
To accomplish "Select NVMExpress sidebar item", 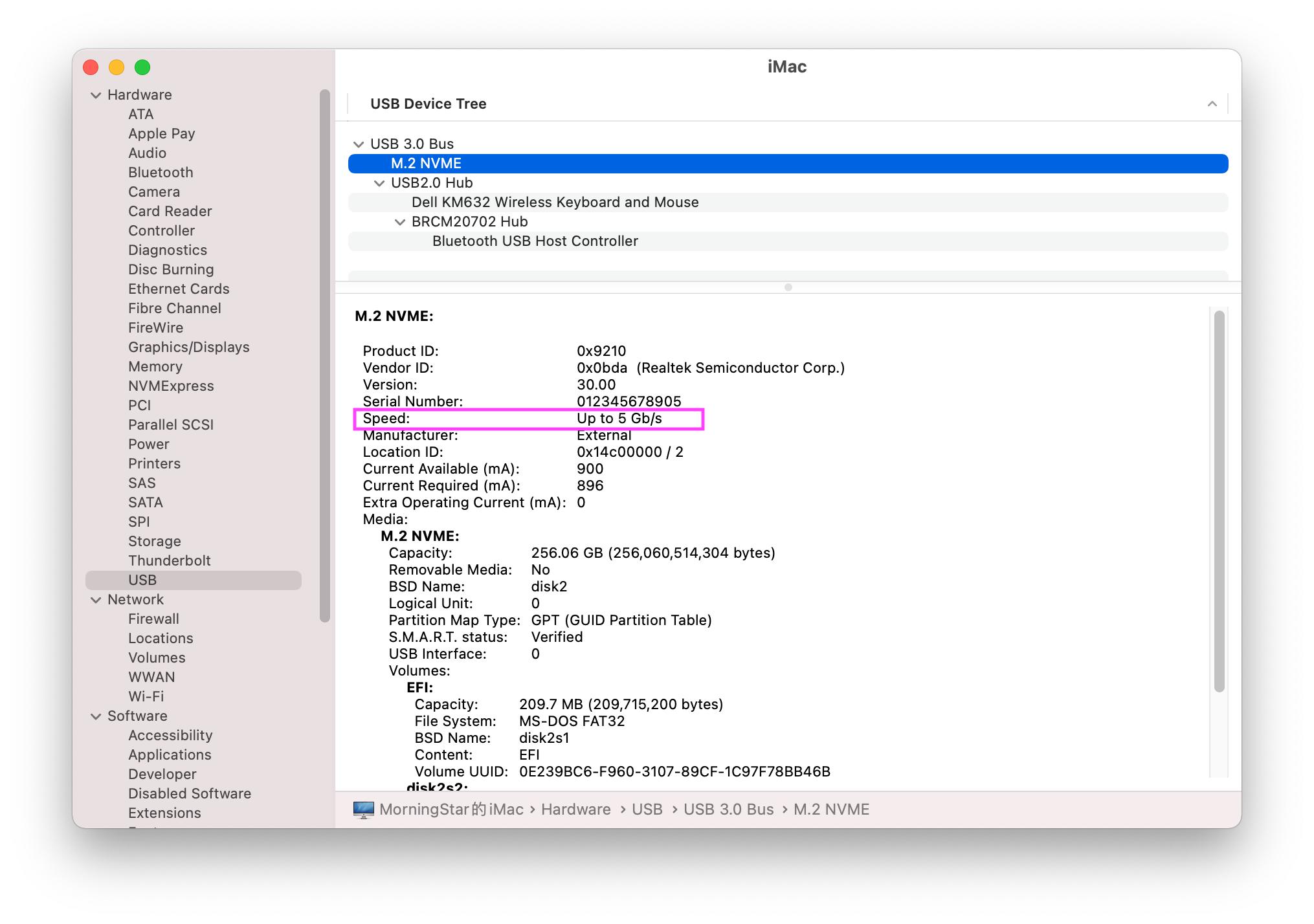I will point(170,386).
